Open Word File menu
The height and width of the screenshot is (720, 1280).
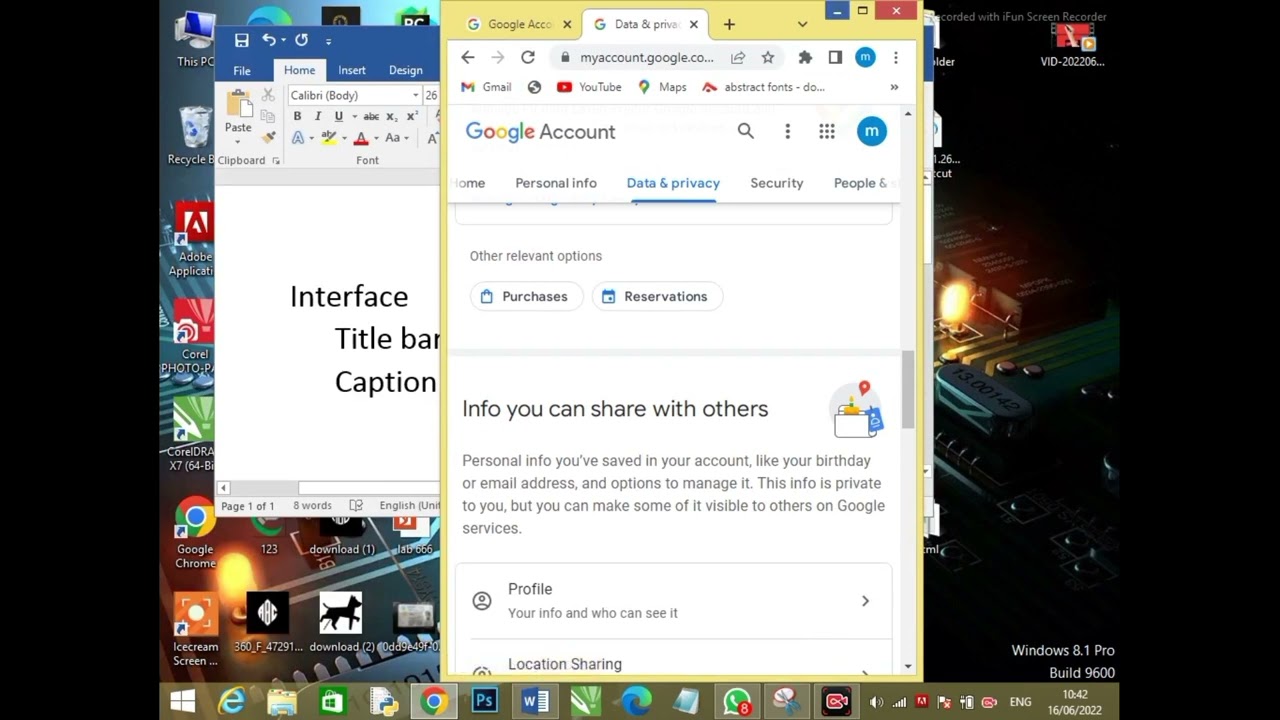tap(242, 70)
